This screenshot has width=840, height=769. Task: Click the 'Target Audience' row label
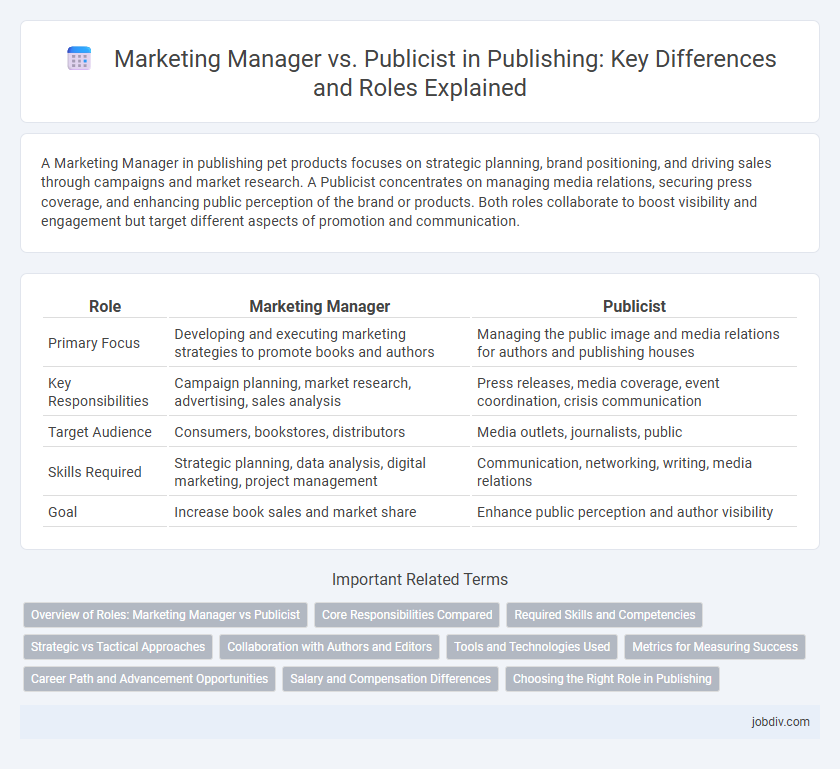pos(100,432)
